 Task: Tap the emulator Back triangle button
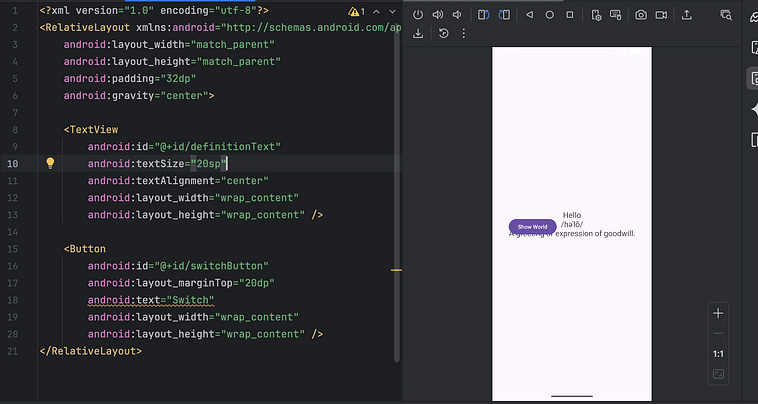[x=530, y=15]
